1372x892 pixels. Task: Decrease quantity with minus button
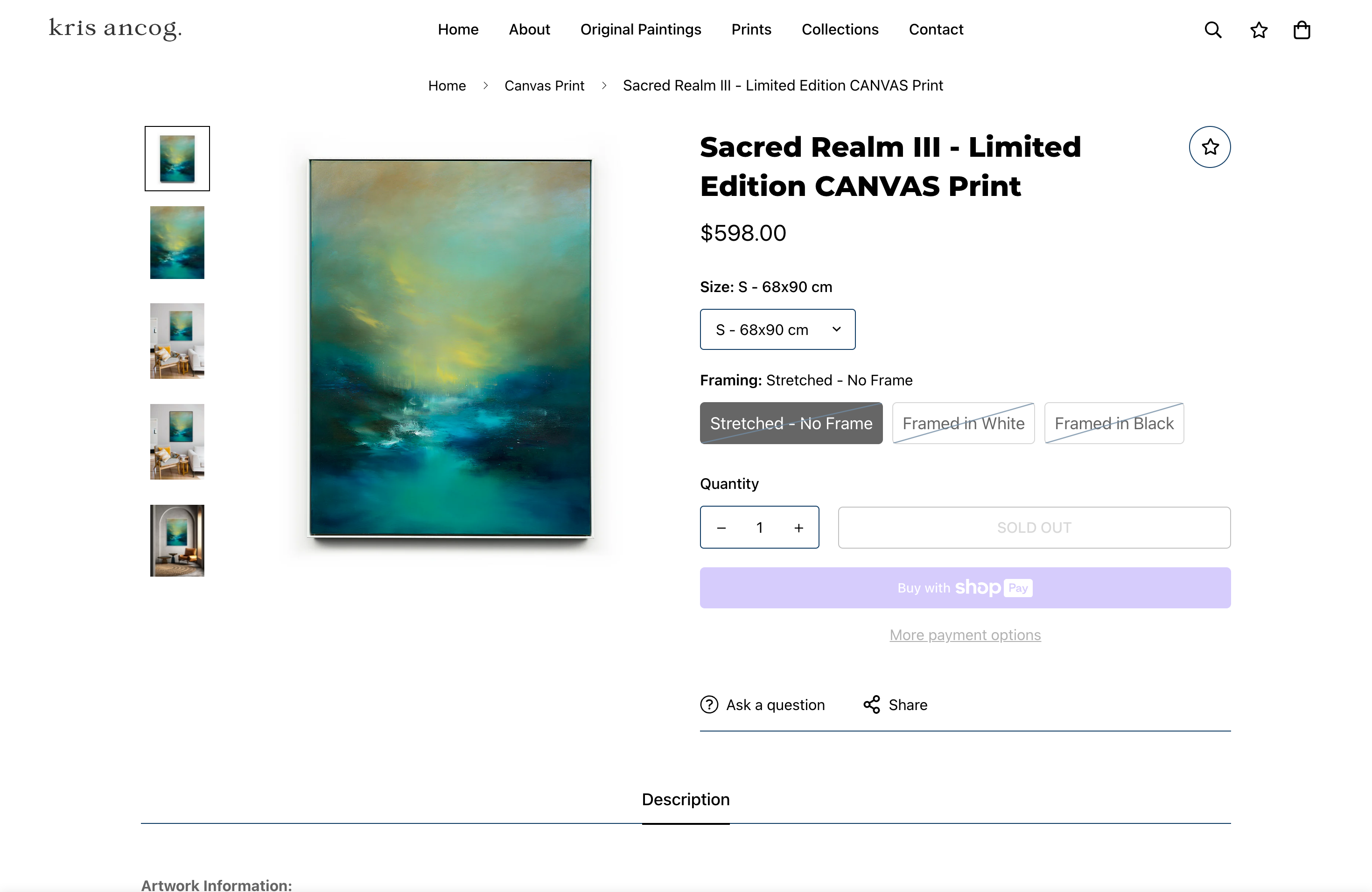[x=721, y=528]
